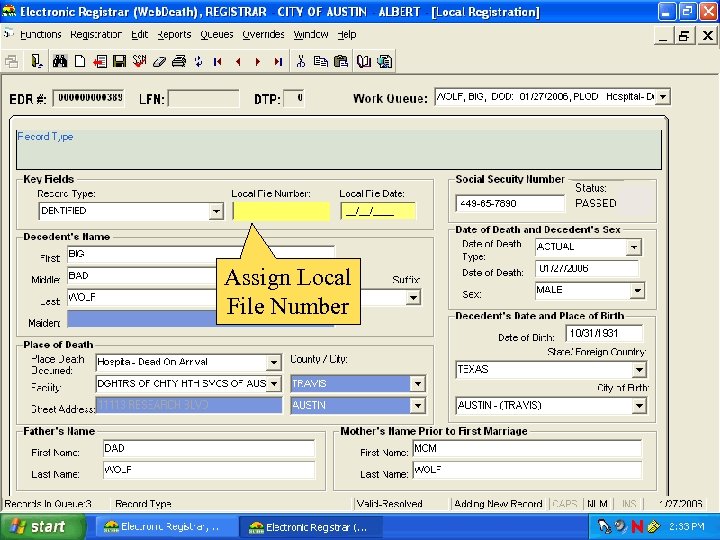Viewport: 720px width, 540px height.
Task: Open the Registration menu
Action: pyautogui.click(x=96, y=34)
